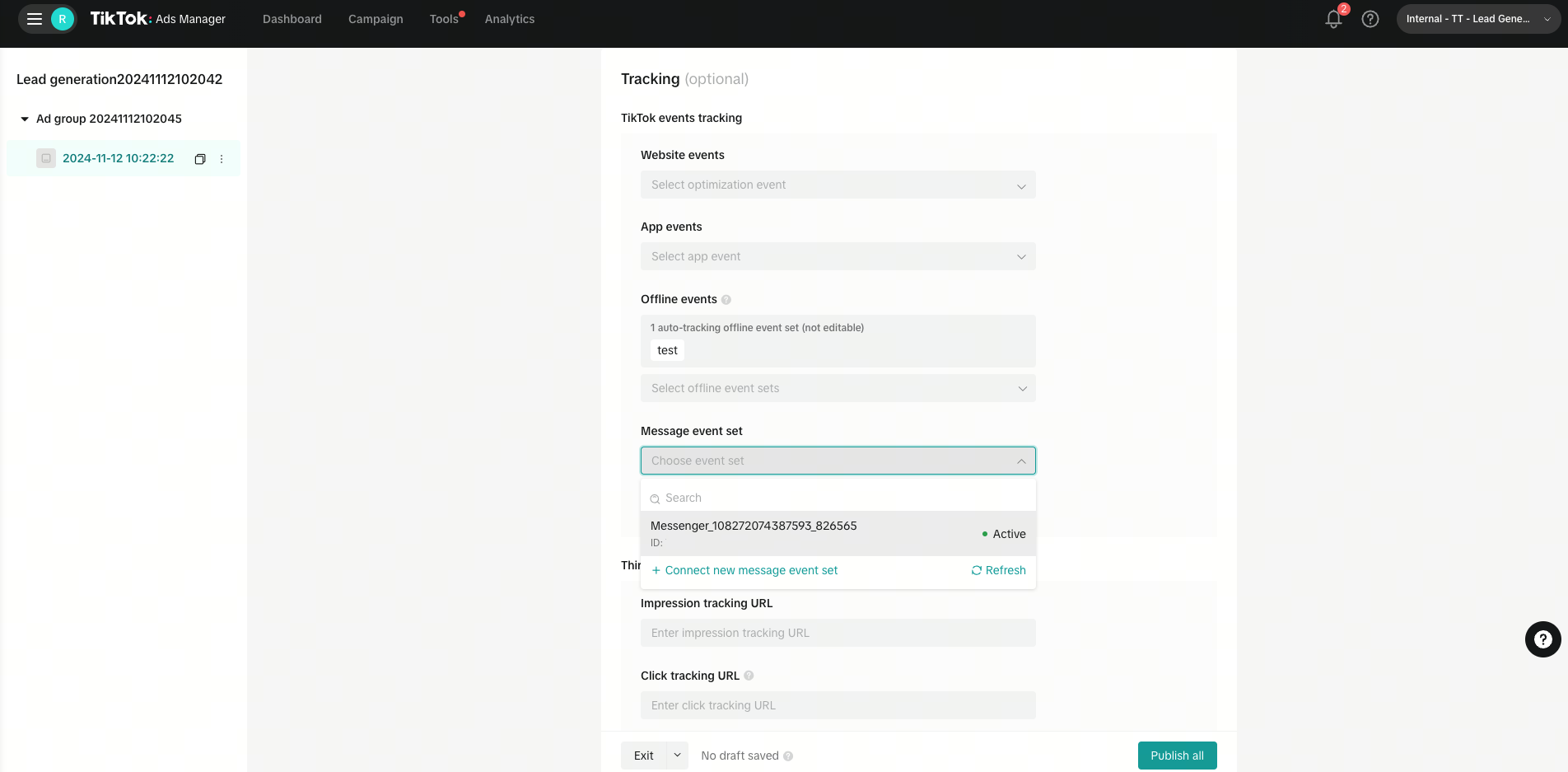
Task: Refresh the message event set list
Action: click(x=998, y=570)
